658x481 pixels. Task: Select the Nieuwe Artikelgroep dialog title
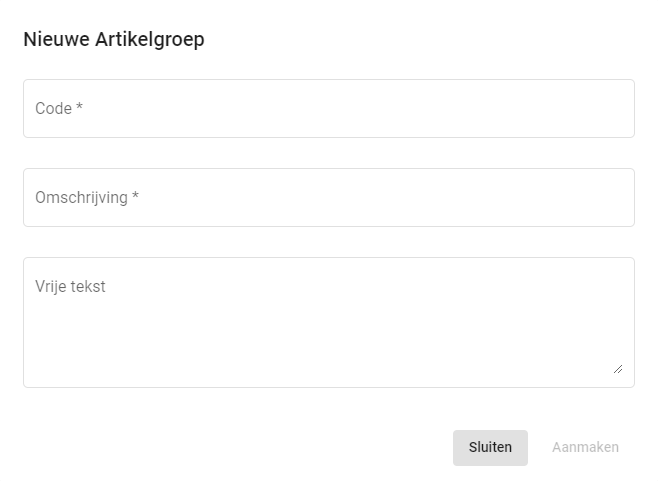(x=114, y=40)
